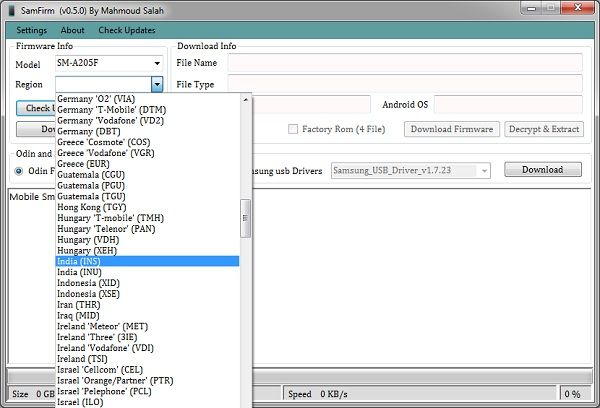Expand the Model combo box arrow

tap(157, 63)
